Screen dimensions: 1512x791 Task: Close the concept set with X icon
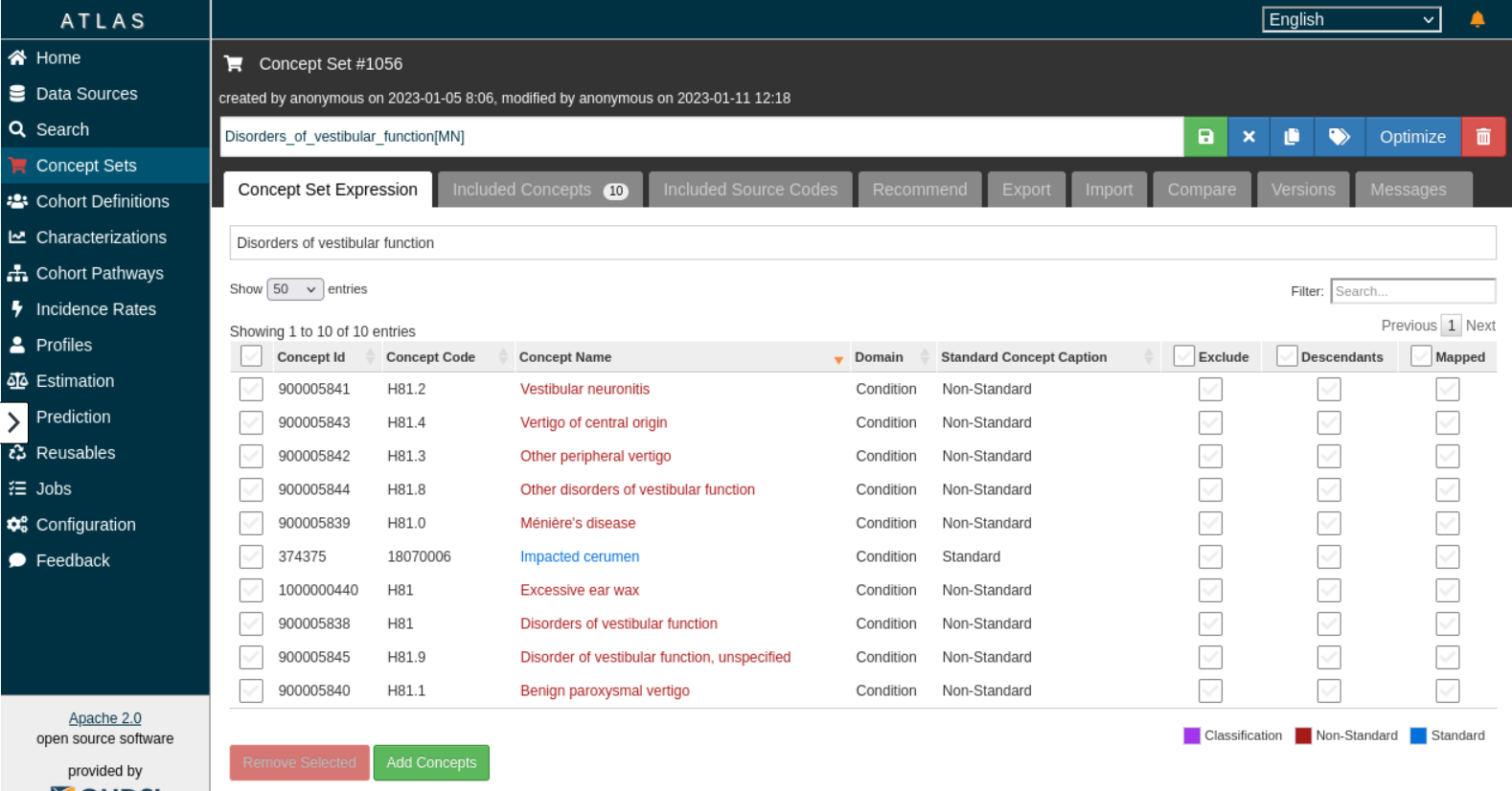(1249, 137)
